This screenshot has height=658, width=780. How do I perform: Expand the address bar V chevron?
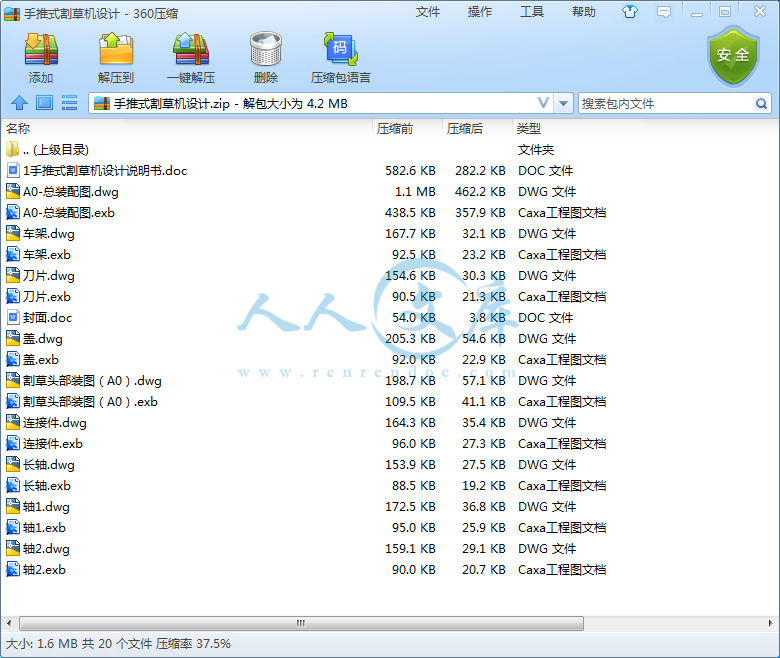[x=543, y=103]
